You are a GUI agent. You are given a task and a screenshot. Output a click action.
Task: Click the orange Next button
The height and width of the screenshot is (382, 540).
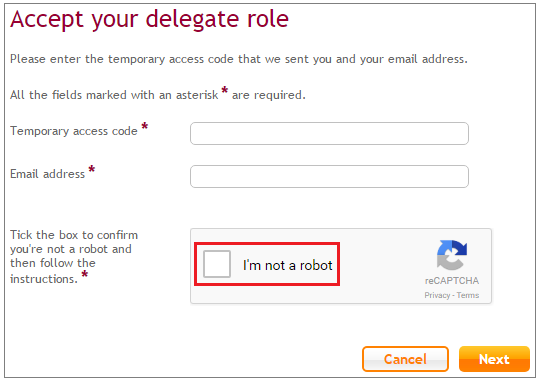[x=494, y=359]
